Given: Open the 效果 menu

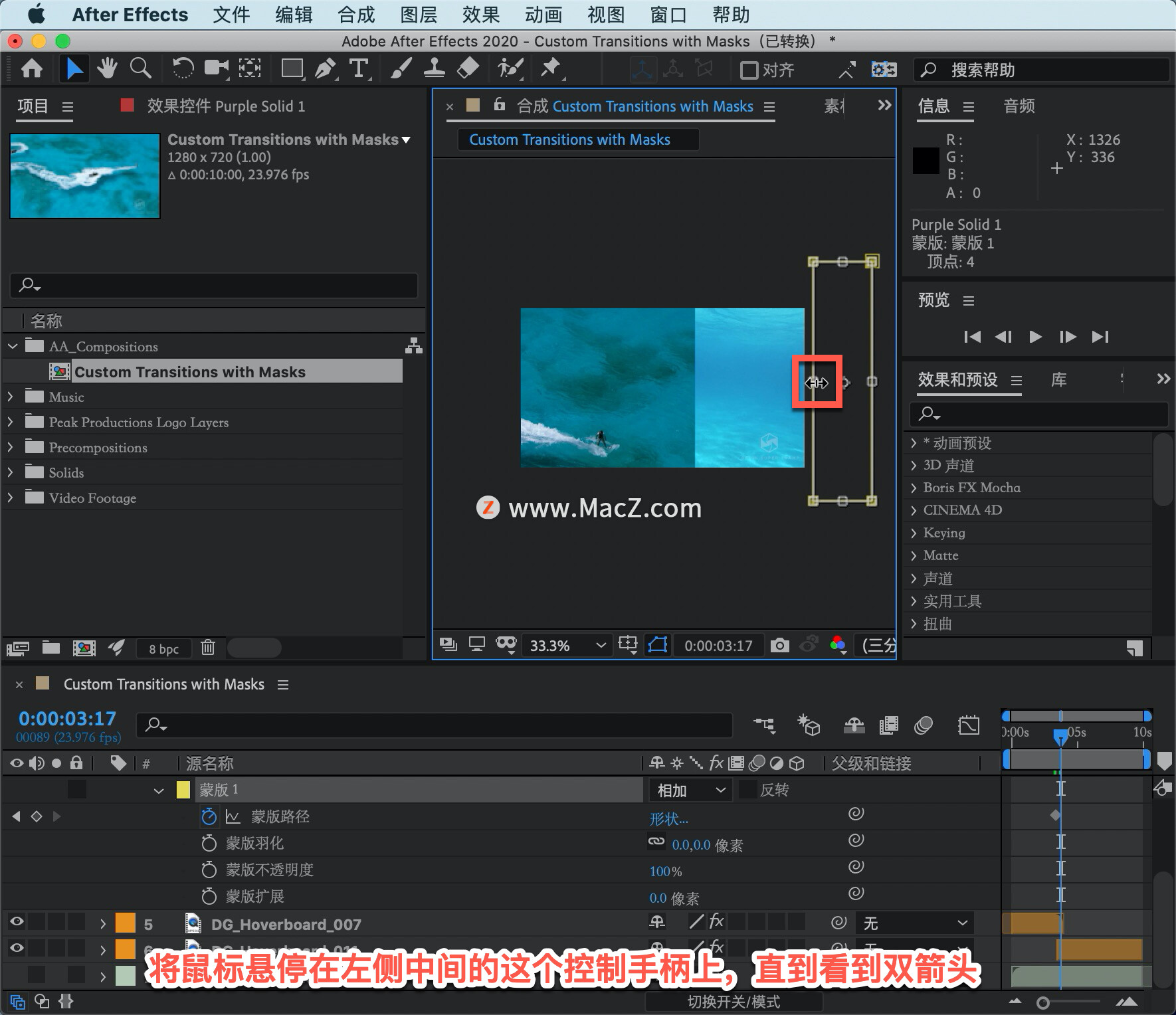Looking at the screenshot, I should pos(481,15).
